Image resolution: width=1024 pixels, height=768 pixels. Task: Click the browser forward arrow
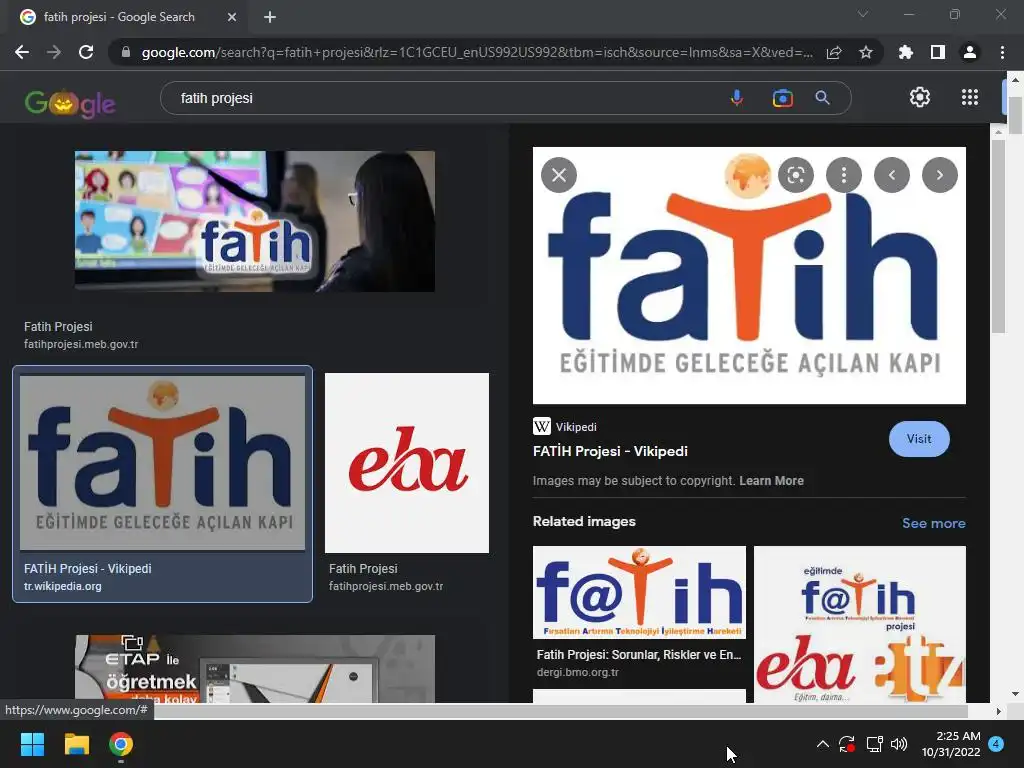point(54,52)
